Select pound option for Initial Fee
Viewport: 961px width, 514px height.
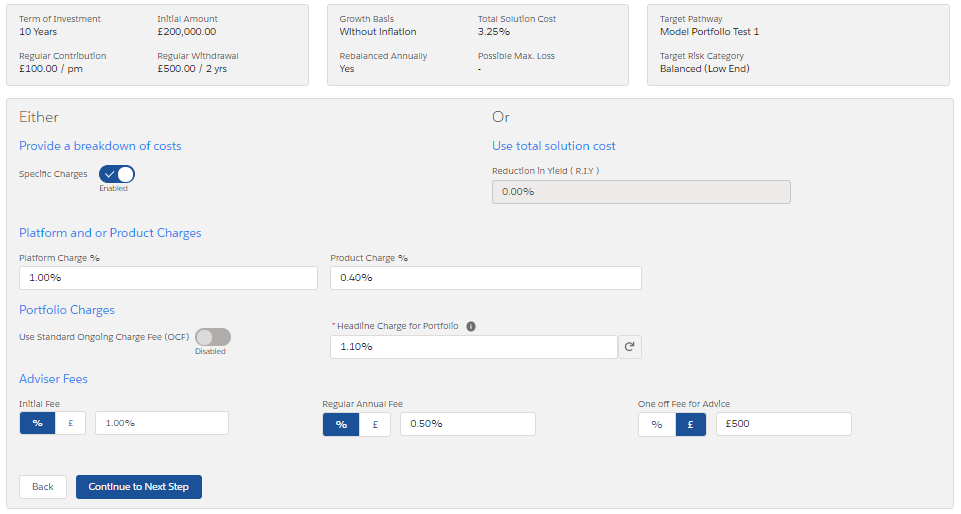click(71, 423)
